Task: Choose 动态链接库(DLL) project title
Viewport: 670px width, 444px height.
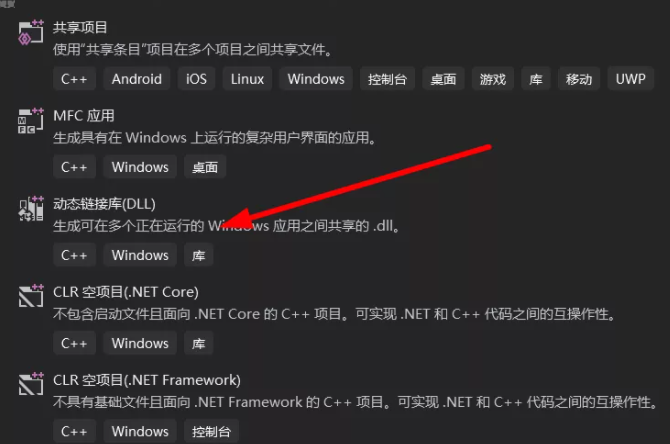Action: point(104,204)
